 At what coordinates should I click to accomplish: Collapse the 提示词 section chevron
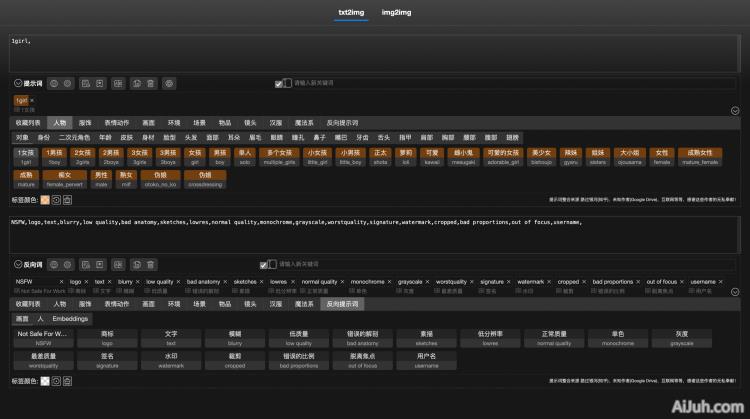pos(18,83)
